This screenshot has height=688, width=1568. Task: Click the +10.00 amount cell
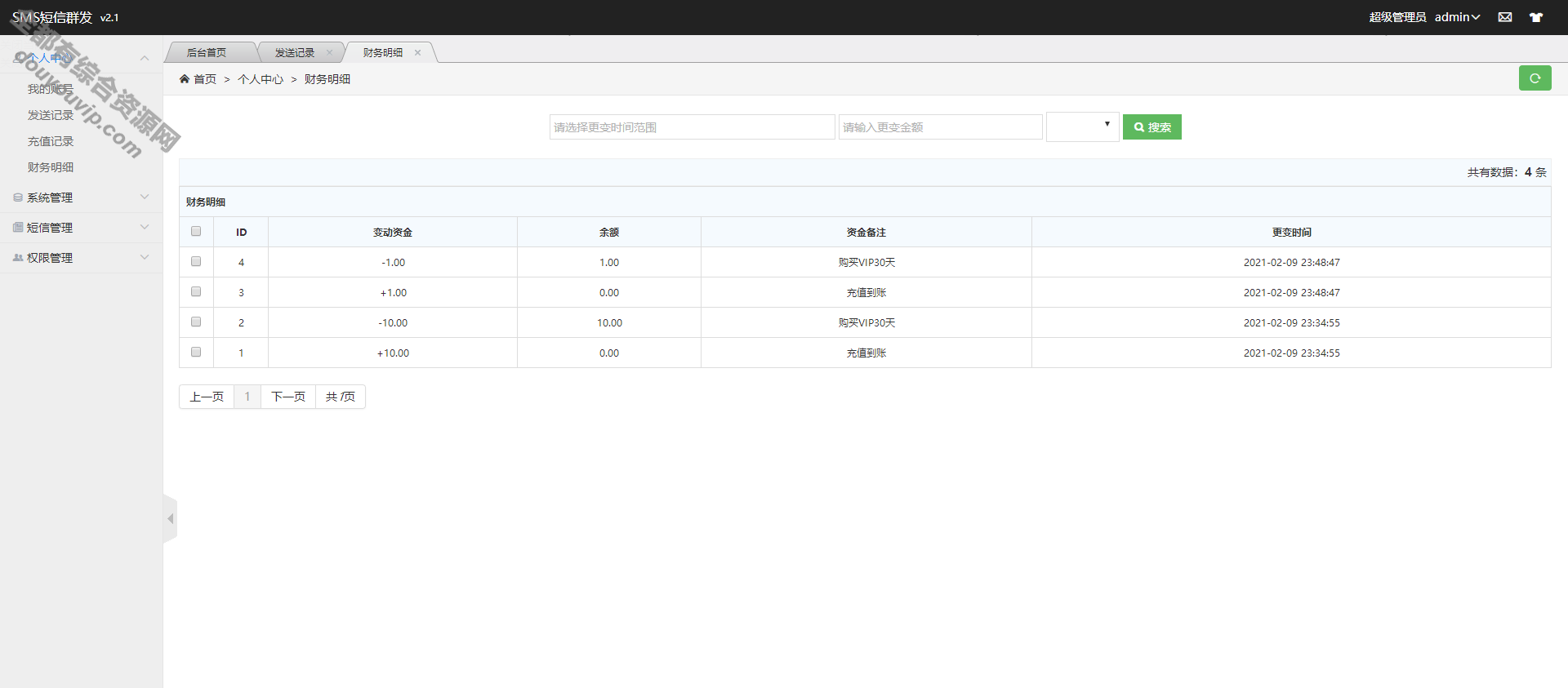pos(393,353)
